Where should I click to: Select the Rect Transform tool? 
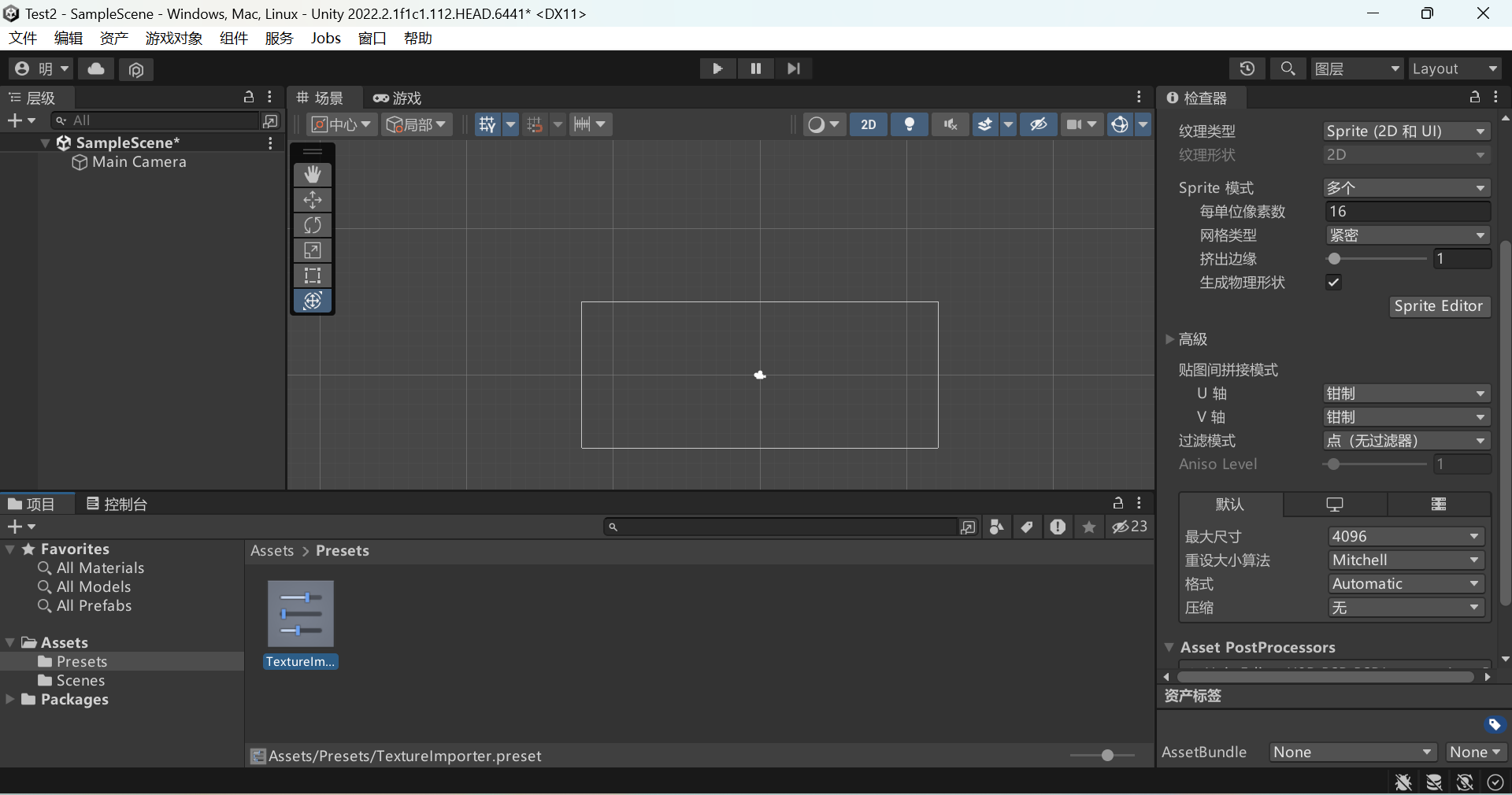pos(313,275)
